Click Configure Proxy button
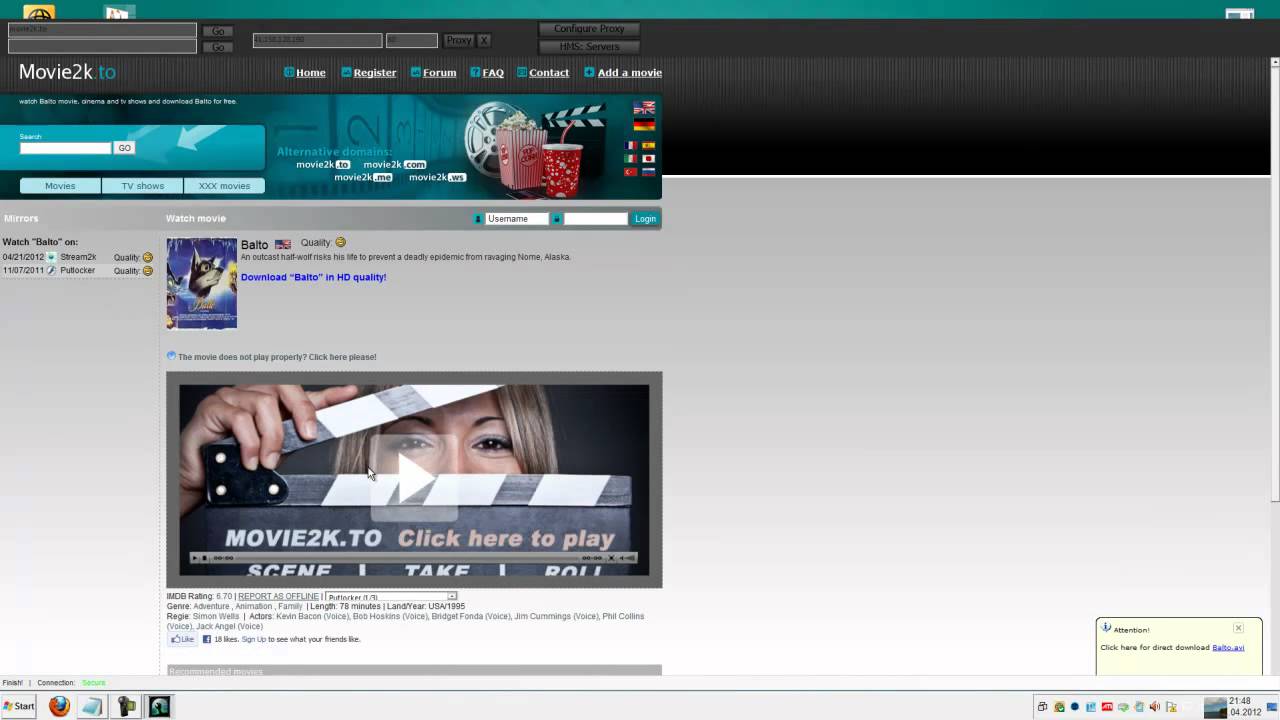Viewport: 1280px width, 720px height. [589, 29]
